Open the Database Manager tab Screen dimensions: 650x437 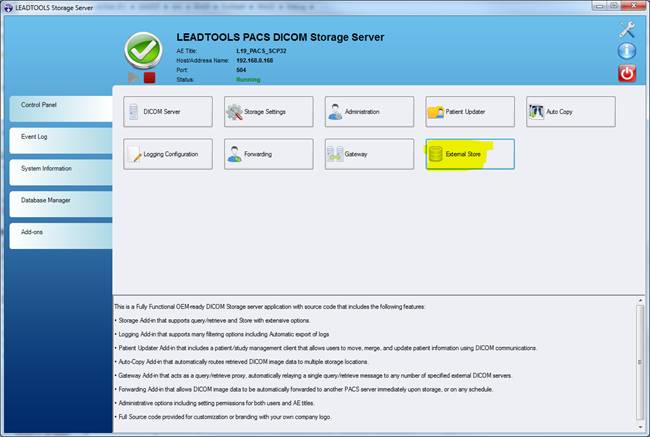coord(61,204)
